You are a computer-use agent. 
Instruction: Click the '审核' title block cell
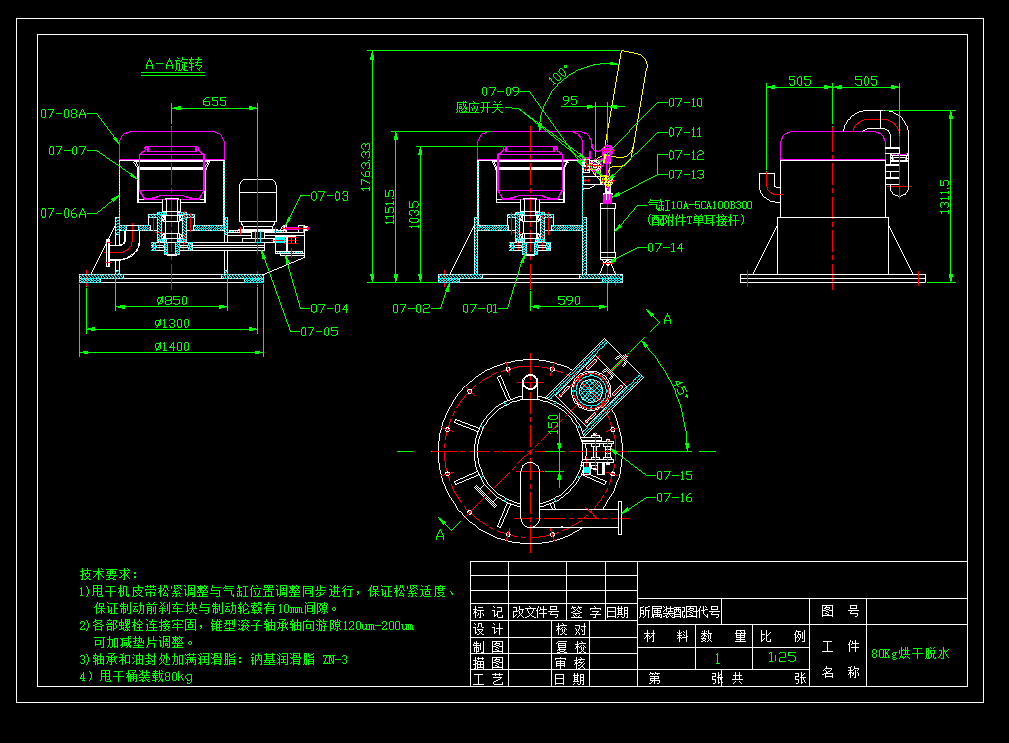pyautogui.click(x=571, y=663)
